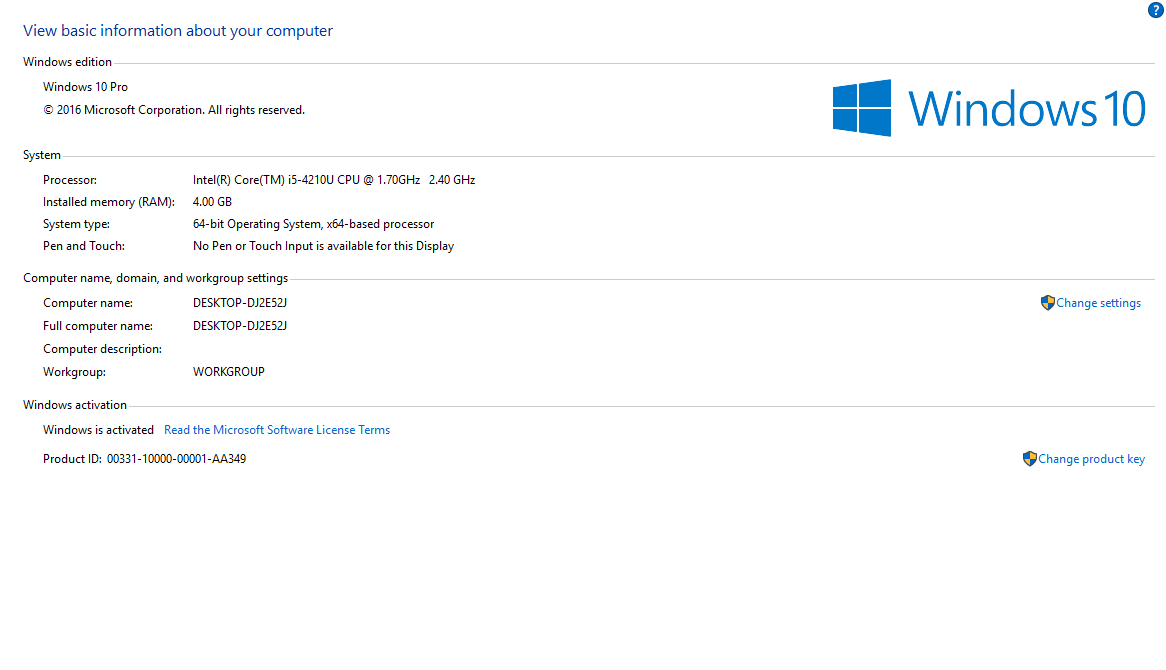Open the Change product key link

pyautogui.click(x=1092, y=460)
